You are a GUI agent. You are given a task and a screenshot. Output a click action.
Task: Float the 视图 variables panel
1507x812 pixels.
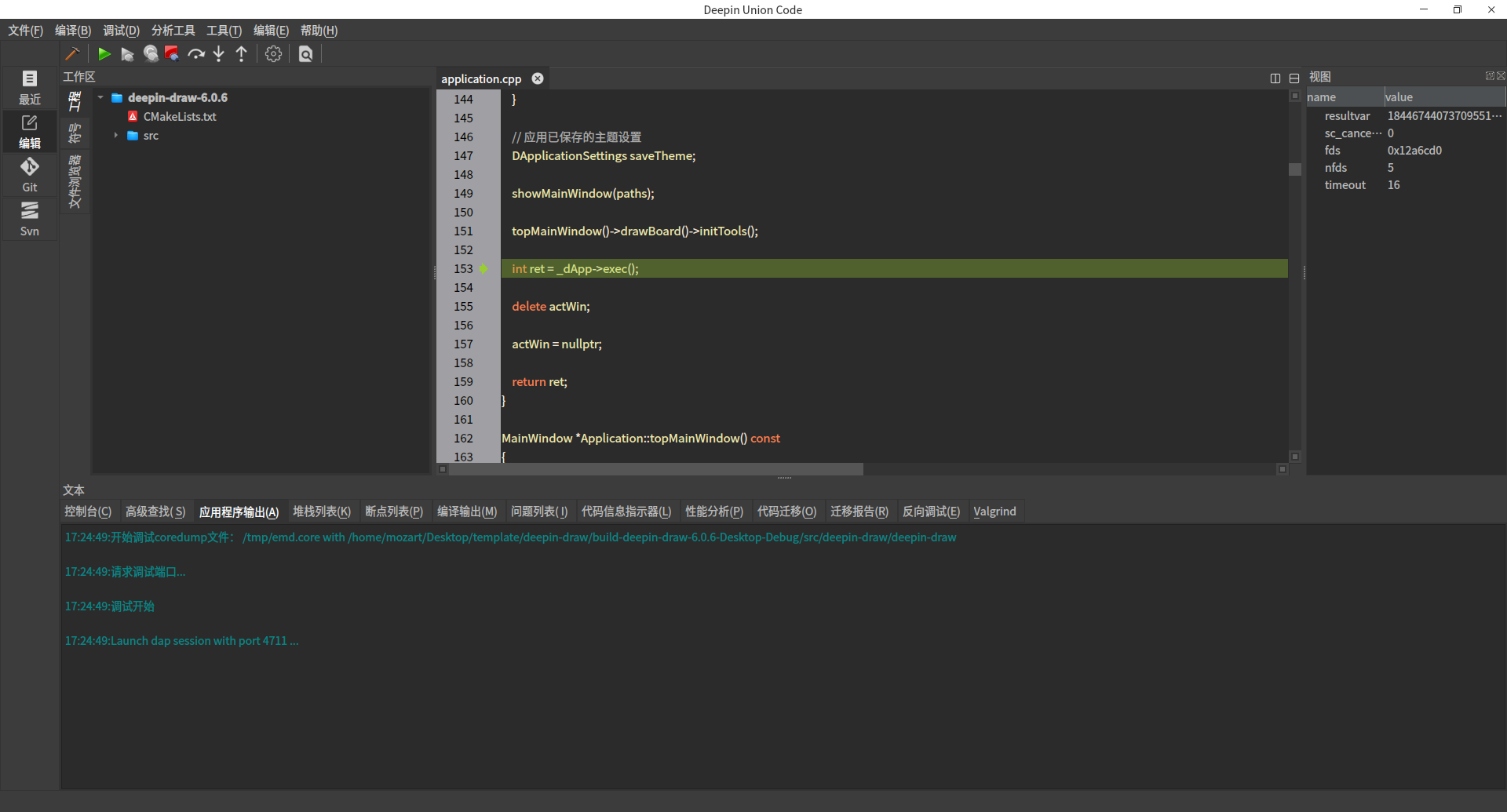click(x=1490, y=76)
